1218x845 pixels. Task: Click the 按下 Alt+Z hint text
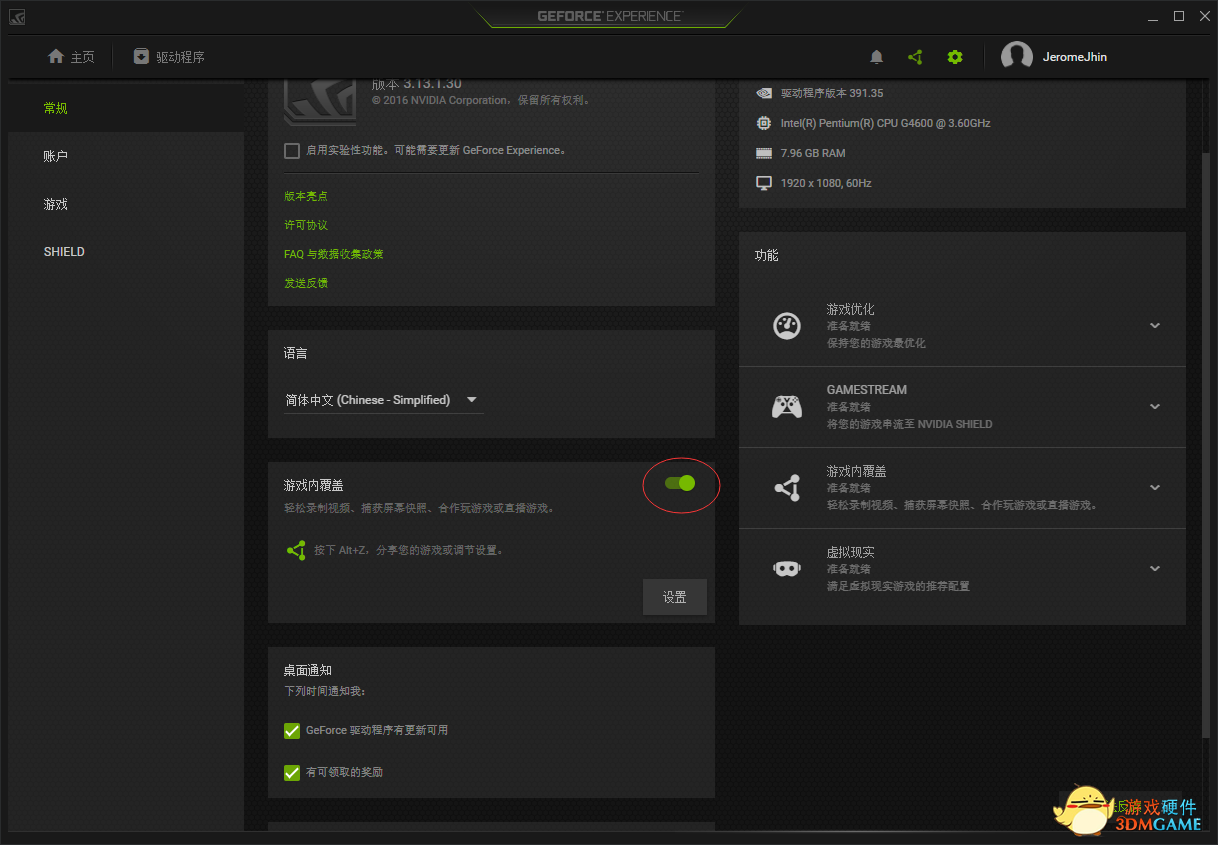click(409, 550)
